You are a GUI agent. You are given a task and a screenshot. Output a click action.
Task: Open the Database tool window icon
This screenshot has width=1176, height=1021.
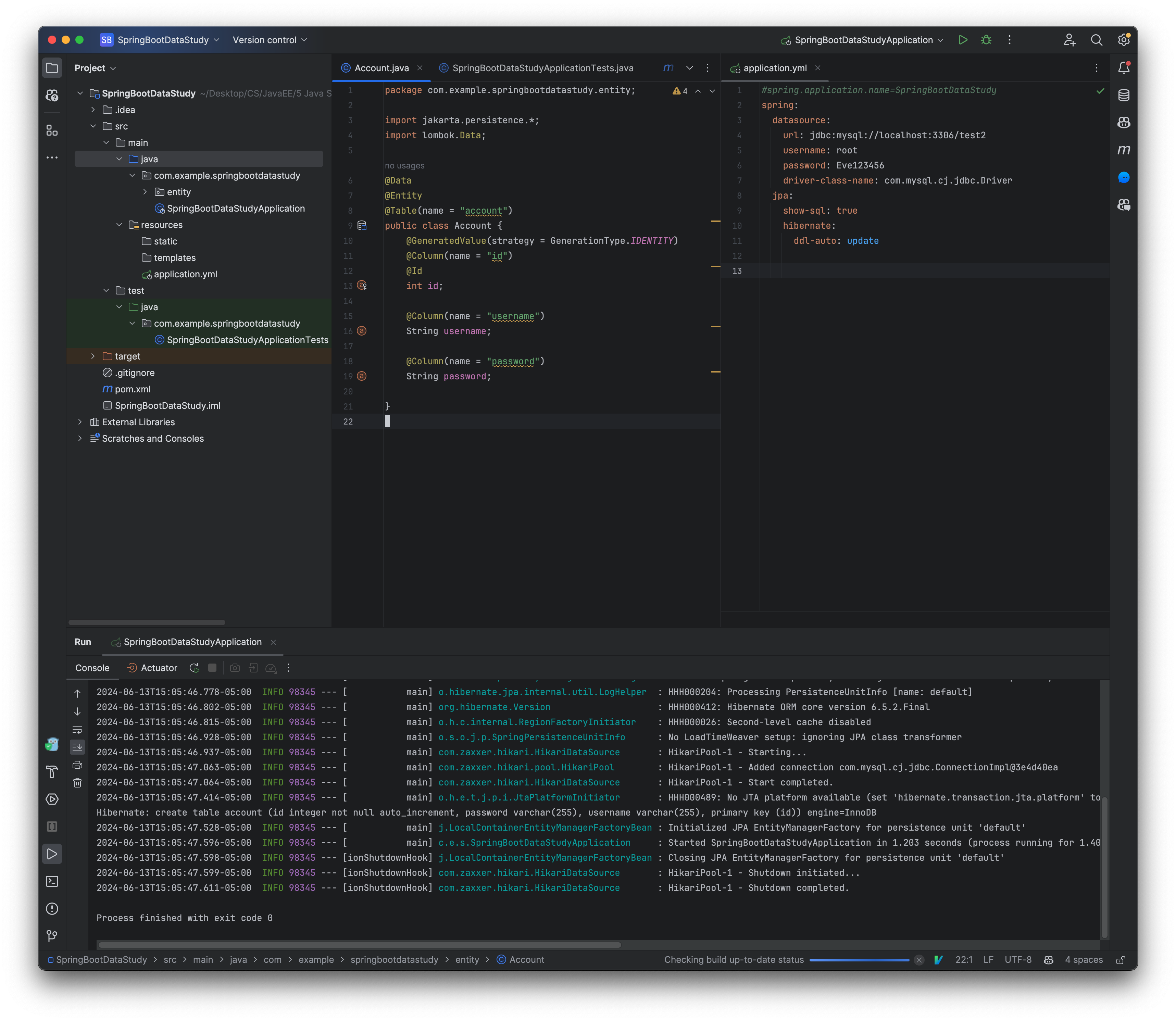(1124, 95)
